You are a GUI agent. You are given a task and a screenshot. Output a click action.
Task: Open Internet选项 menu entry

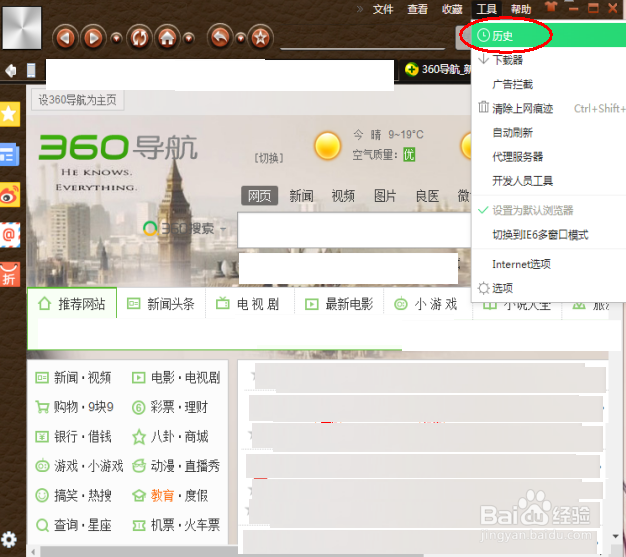click(x=549, y=264)
